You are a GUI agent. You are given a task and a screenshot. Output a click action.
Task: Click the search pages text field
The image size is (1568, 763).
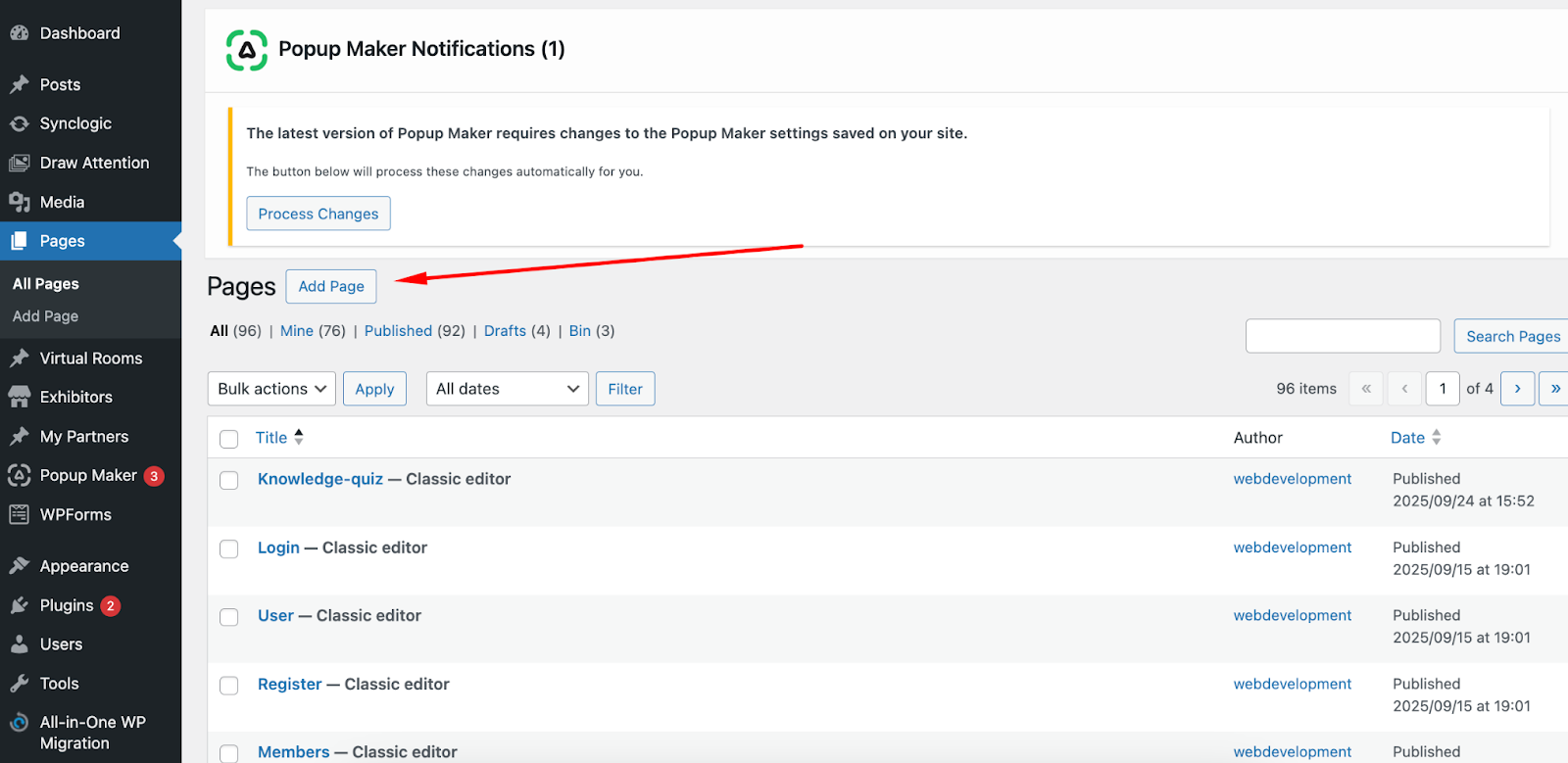coord(1343,336)
